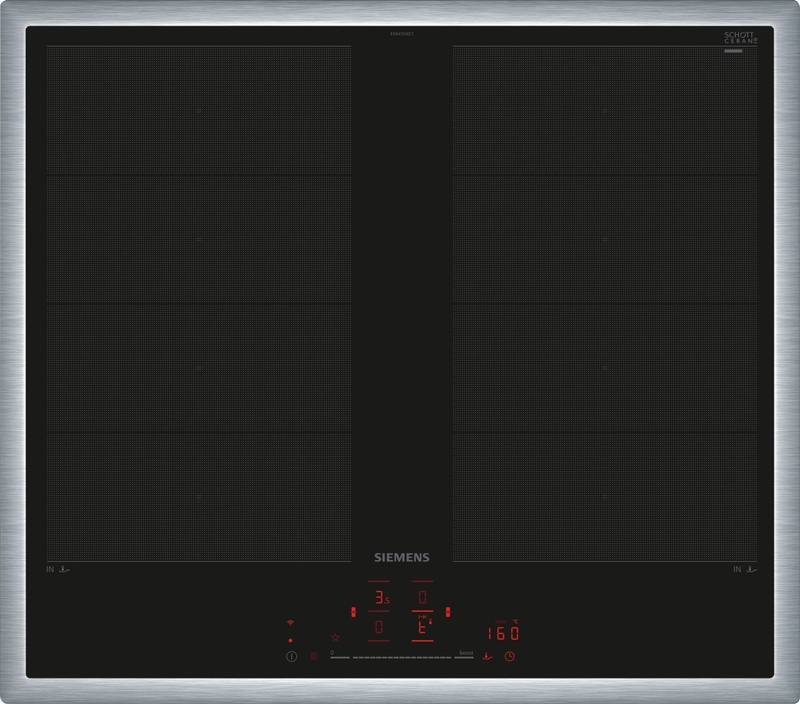The image size is (800, 704).
Task: Tap the right flex zone link icon
Action: 448,612
